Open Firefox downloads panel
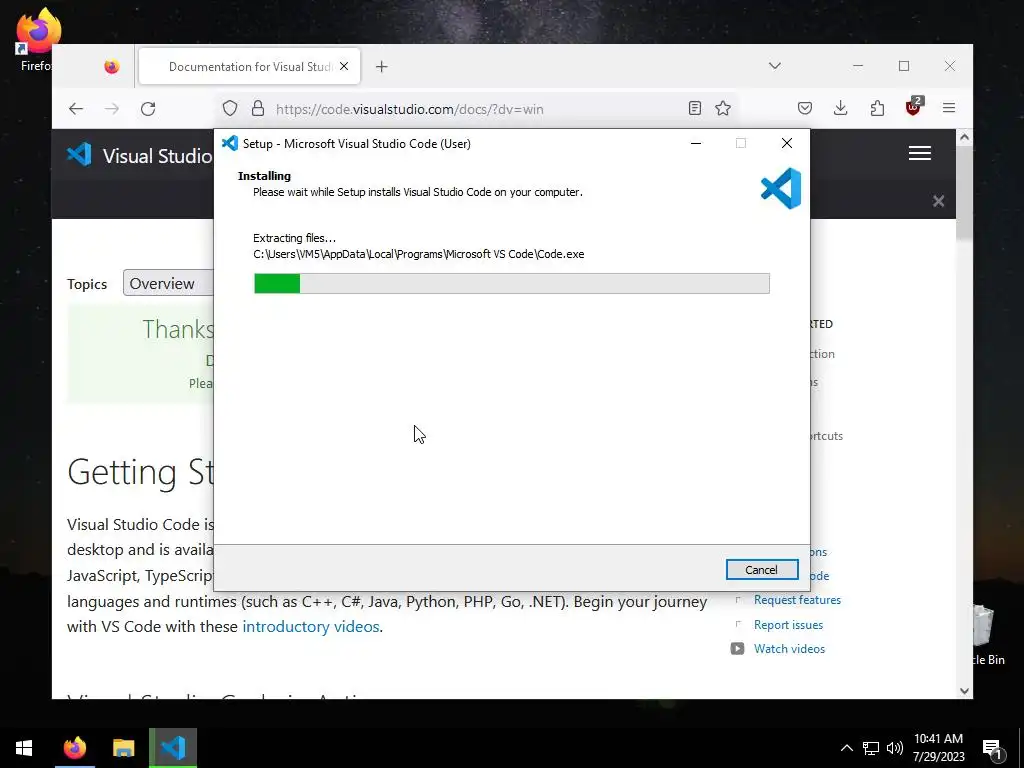1024x768 pixels. click(840, 108)
